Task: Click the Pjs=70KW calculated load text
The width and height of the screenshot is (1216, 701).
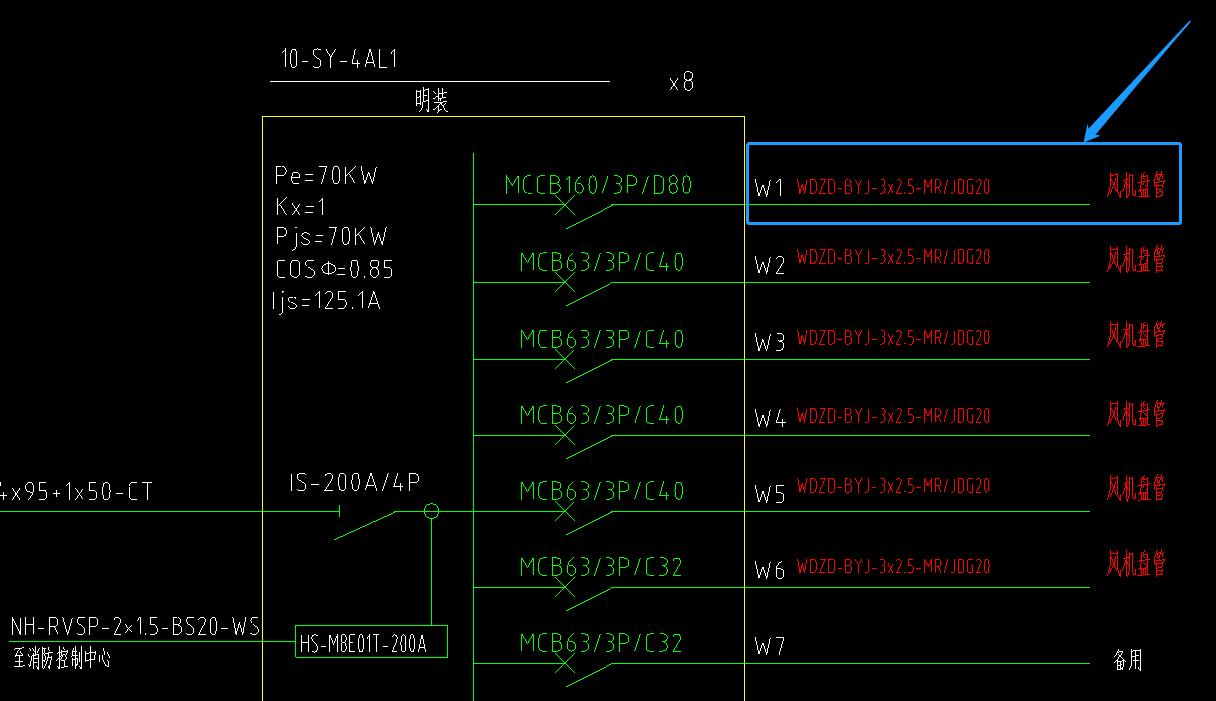Action: click(x=331, y=237)
